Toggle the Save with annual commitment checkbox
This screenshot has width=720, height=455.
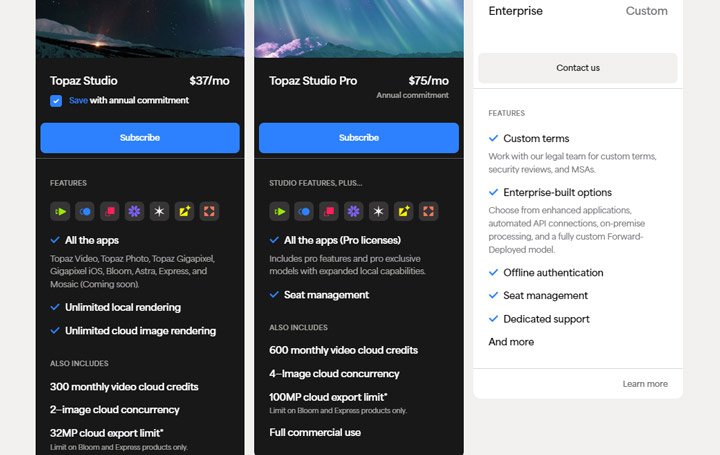point(56,101)
